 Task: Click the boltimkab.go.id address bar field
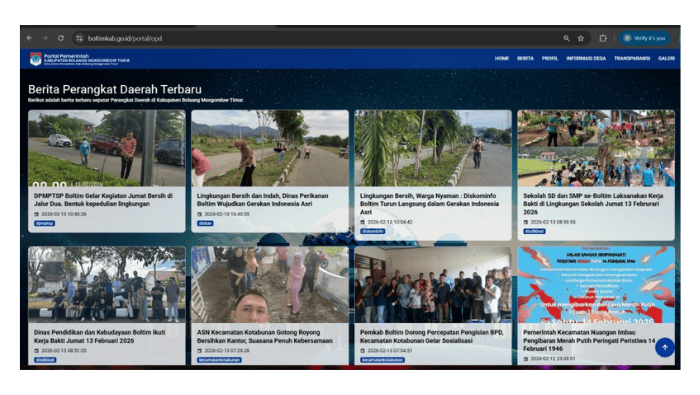312,38
